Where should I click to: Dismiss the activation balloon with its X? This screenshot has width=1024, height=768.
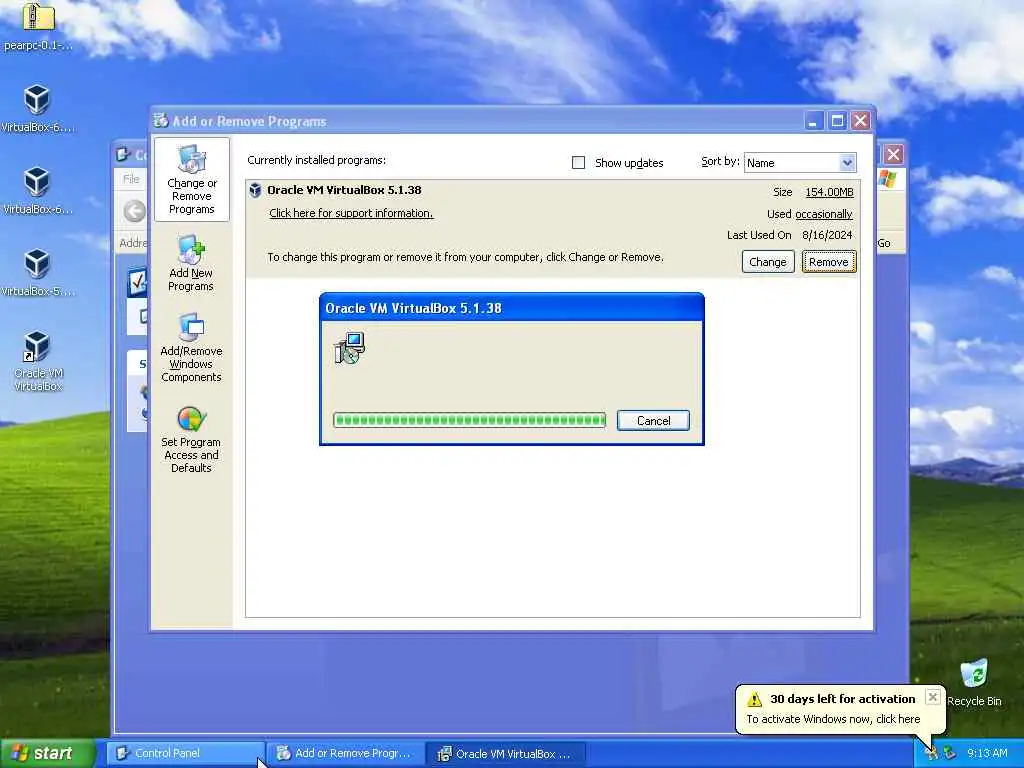933,697
